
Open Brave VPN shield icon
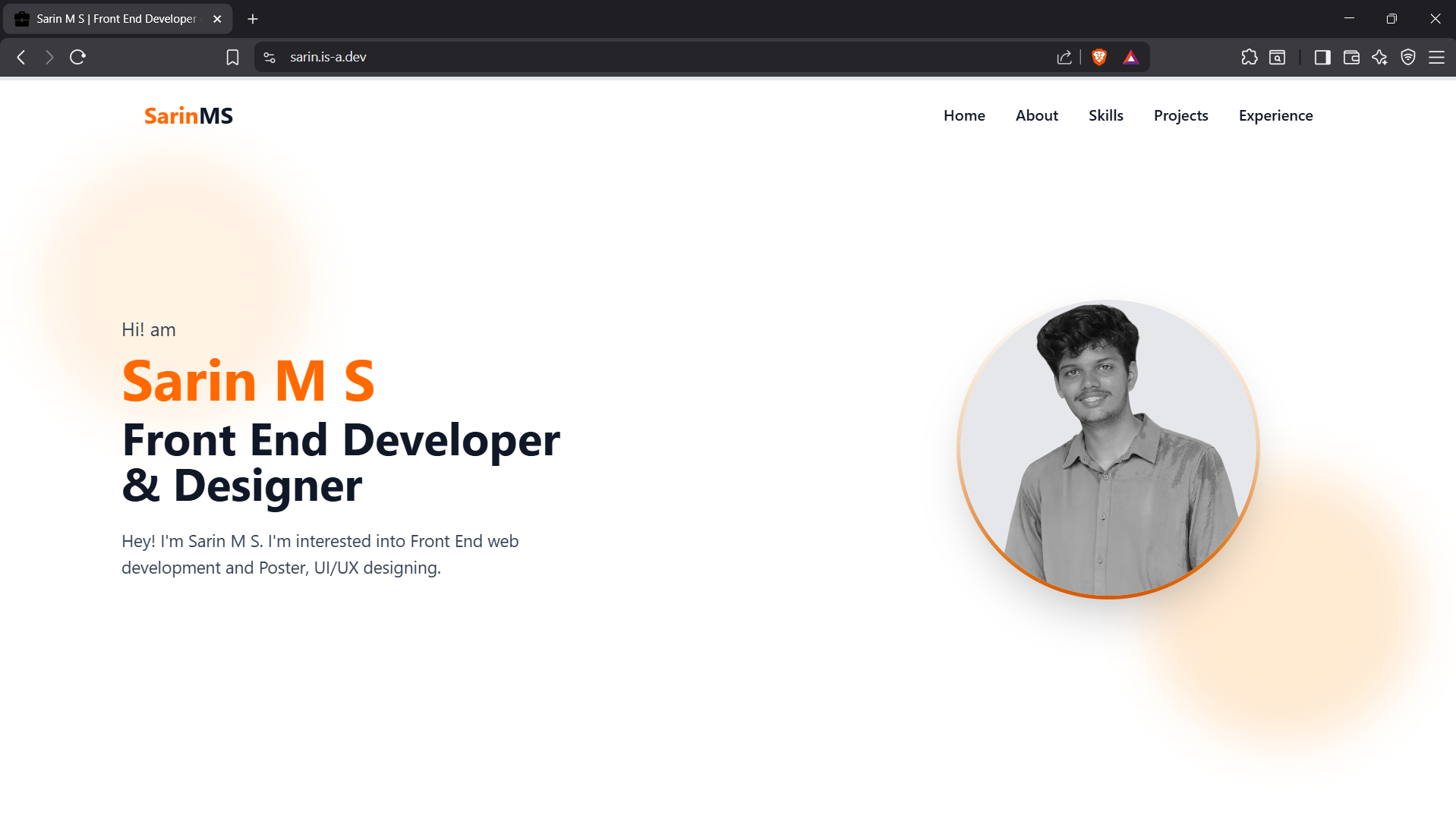pos(1408,57)
